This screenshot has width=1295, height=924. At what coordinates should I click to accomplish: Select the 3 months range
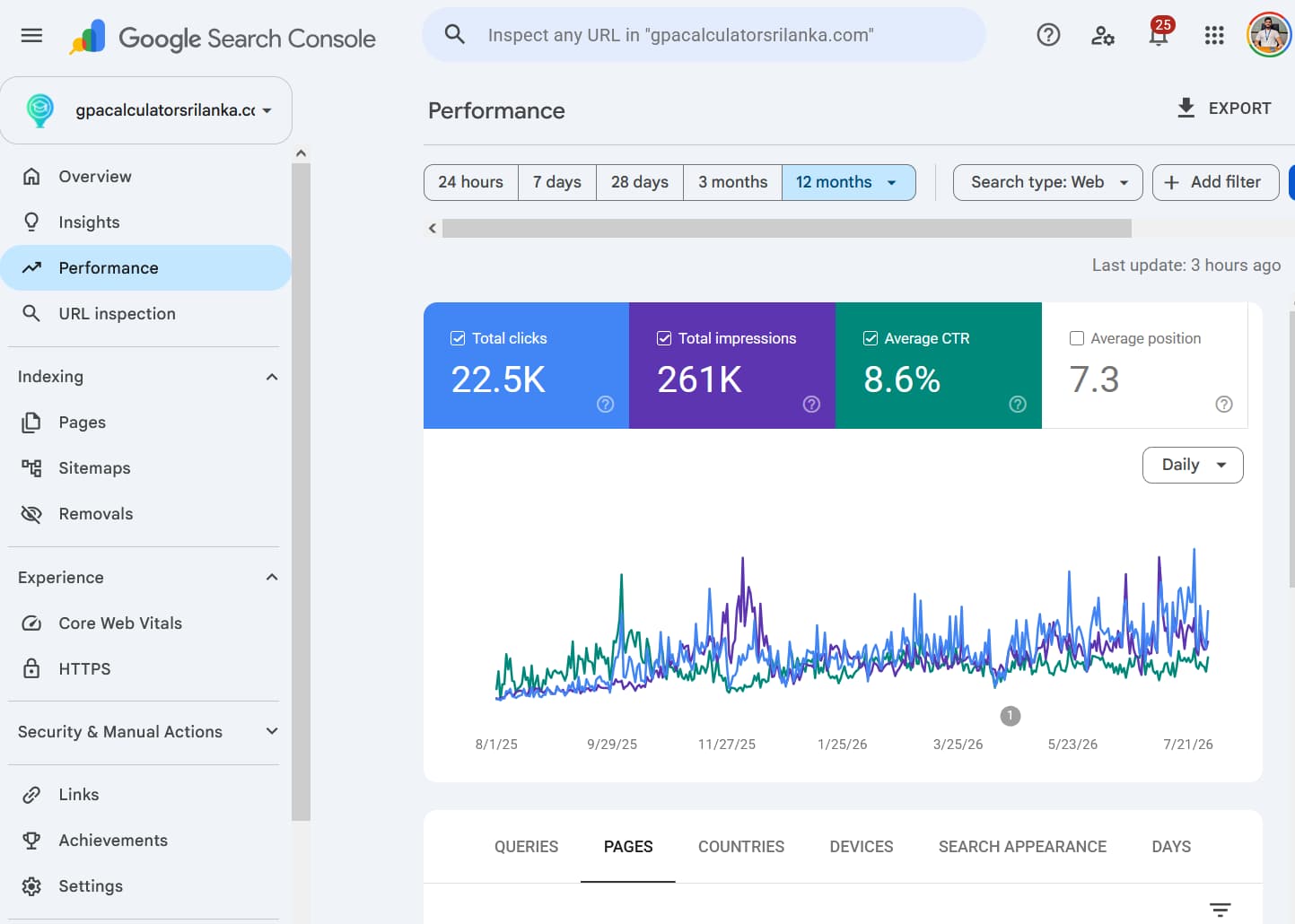733,182
